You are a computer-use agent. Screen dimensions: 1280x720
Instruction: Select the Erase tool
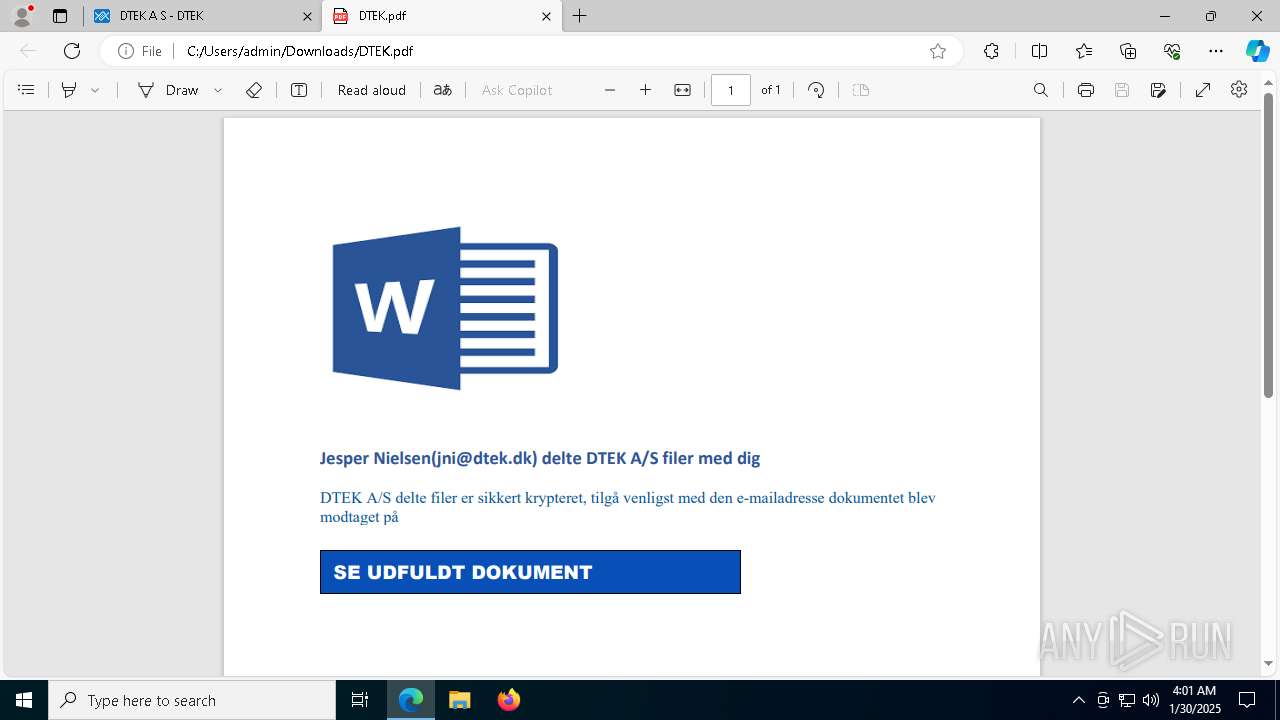pos(254,90)
